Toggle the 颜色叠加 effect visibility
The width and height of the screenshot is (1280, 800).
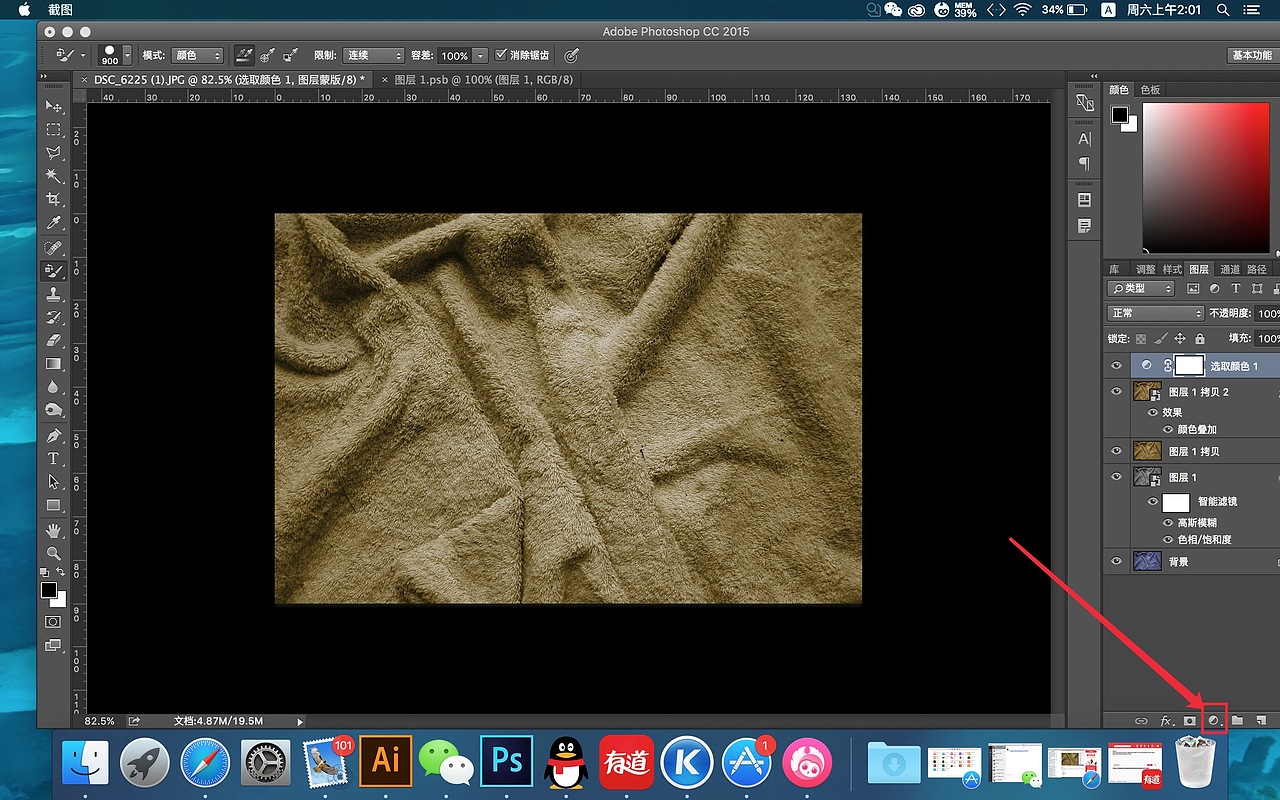coord(1167,430)
